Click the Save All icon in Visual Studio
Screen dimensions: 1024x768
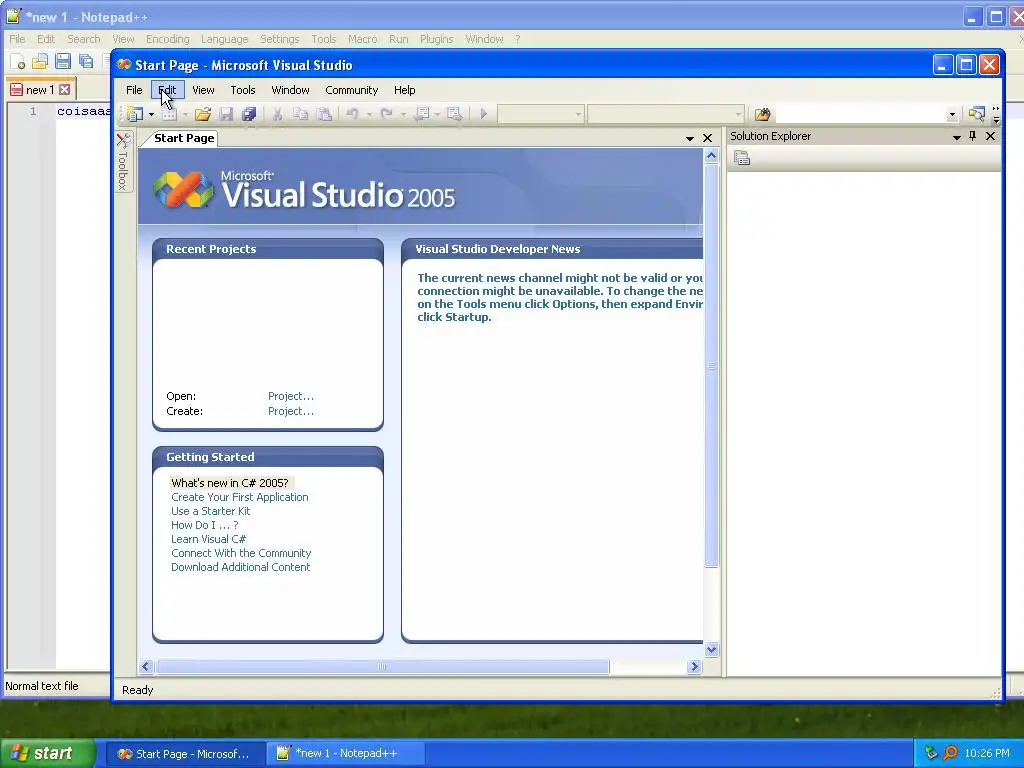(x=249, y=114)
